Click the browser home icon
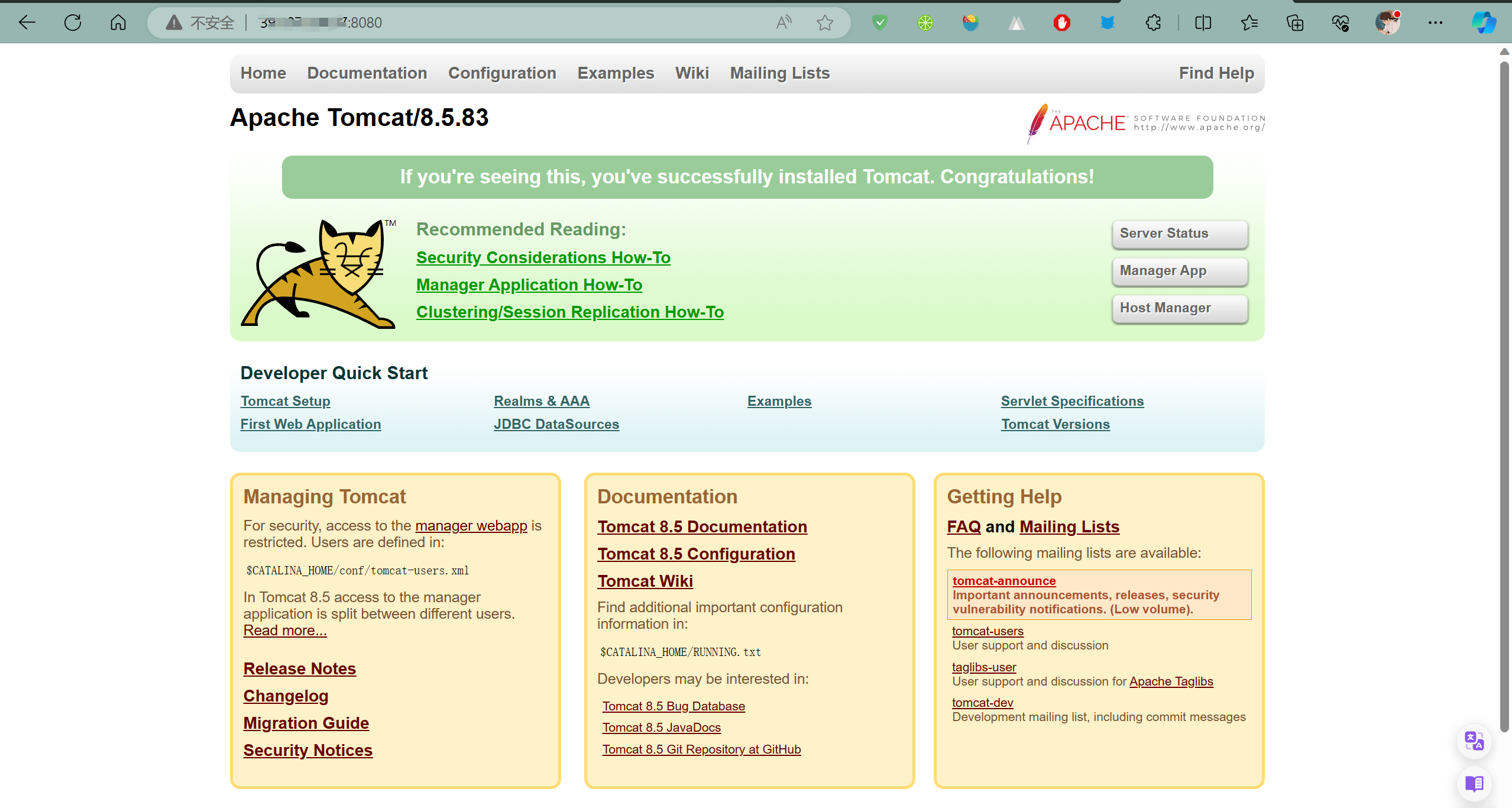Viewport: 1512px width, 808px height. [118, 23]
